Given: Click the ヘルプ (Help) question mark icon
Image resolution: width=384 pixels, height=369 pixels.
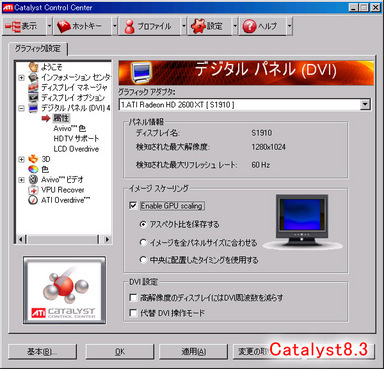Looking at the screenshot, I should click(249, 26).
